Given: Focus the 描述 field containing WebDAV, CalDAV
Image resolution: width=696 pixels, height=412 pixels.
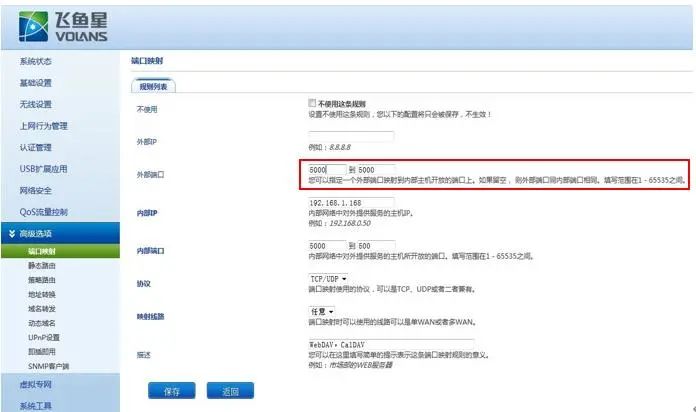Looking at the screenshot, I should pos(391,345).
